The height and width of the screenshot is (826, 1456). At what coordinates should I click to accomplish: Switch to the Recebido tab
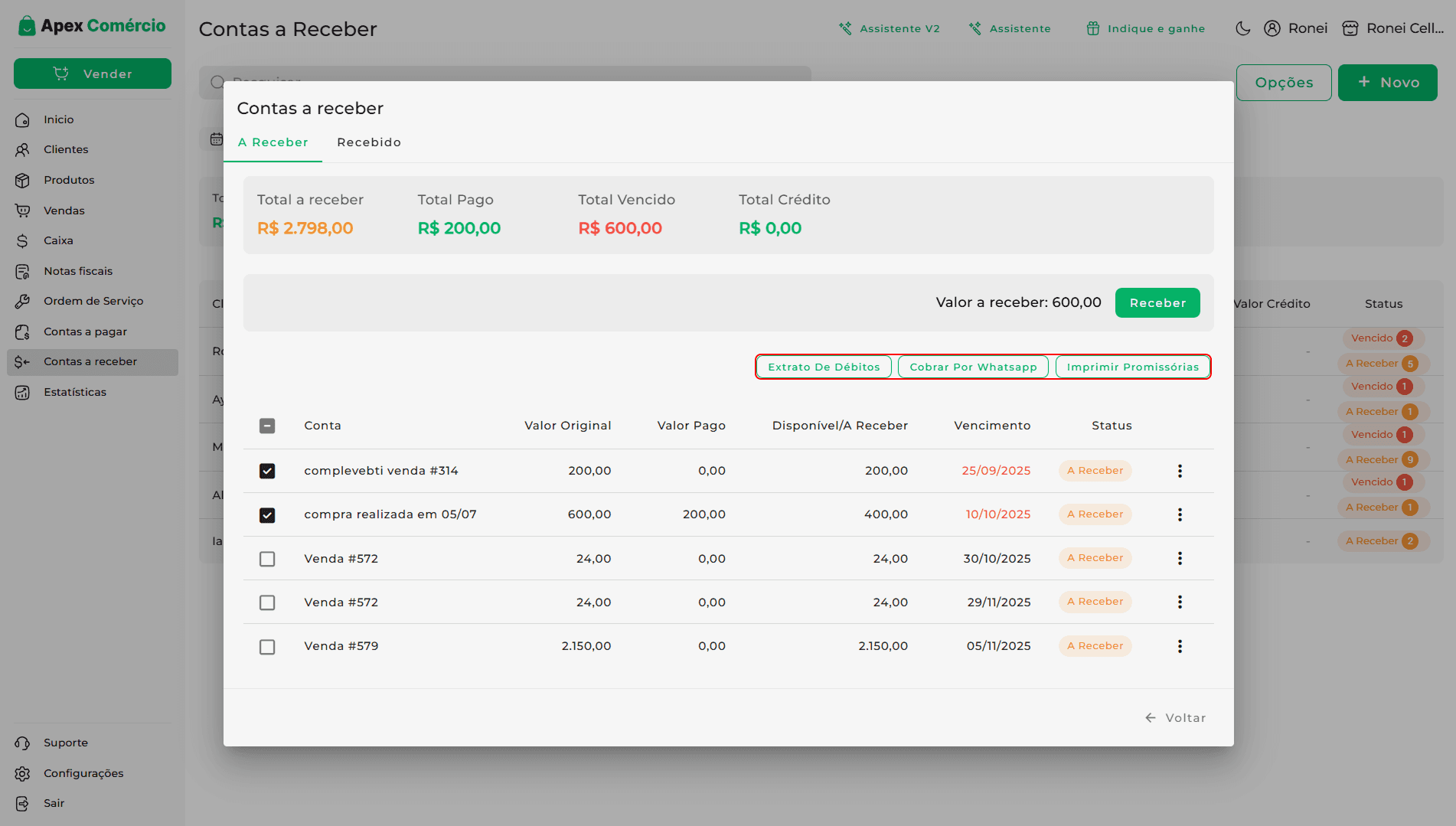(369, 142)
